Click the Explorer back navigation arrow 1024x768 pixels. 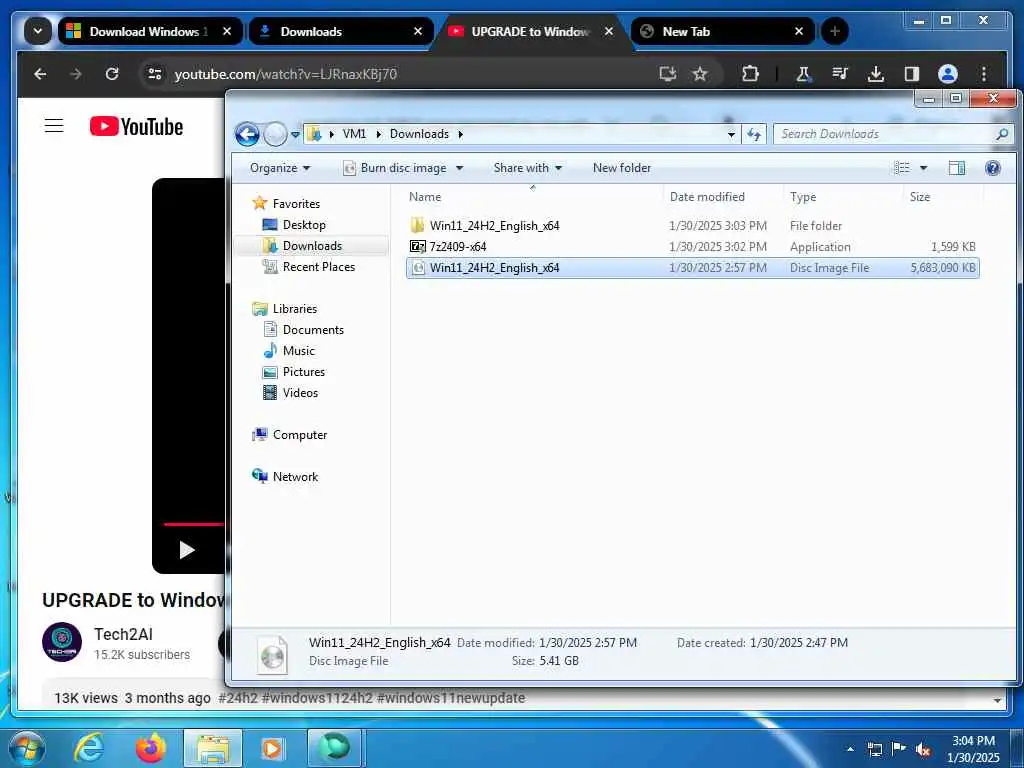point(247,135)
